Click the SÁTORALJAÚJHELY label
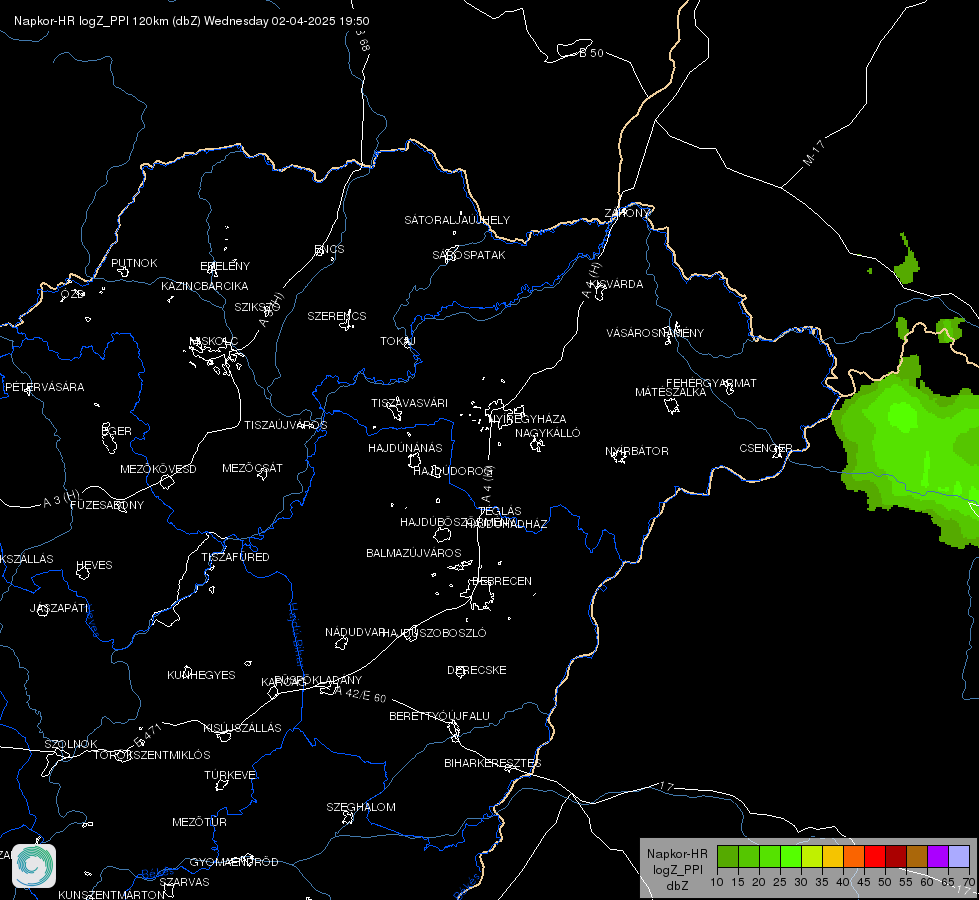 [457, 220]
